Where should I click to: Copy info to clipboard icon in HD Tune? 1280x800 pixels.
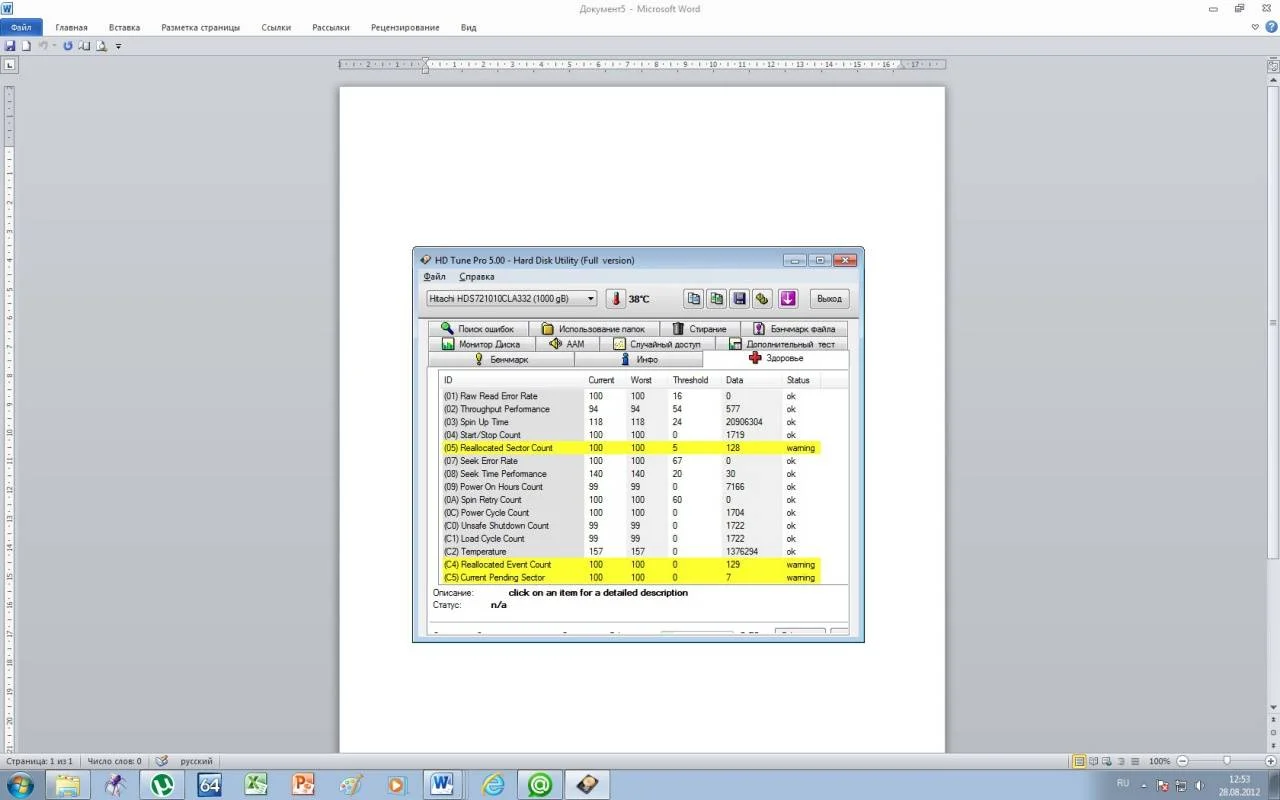pos(694,298)
